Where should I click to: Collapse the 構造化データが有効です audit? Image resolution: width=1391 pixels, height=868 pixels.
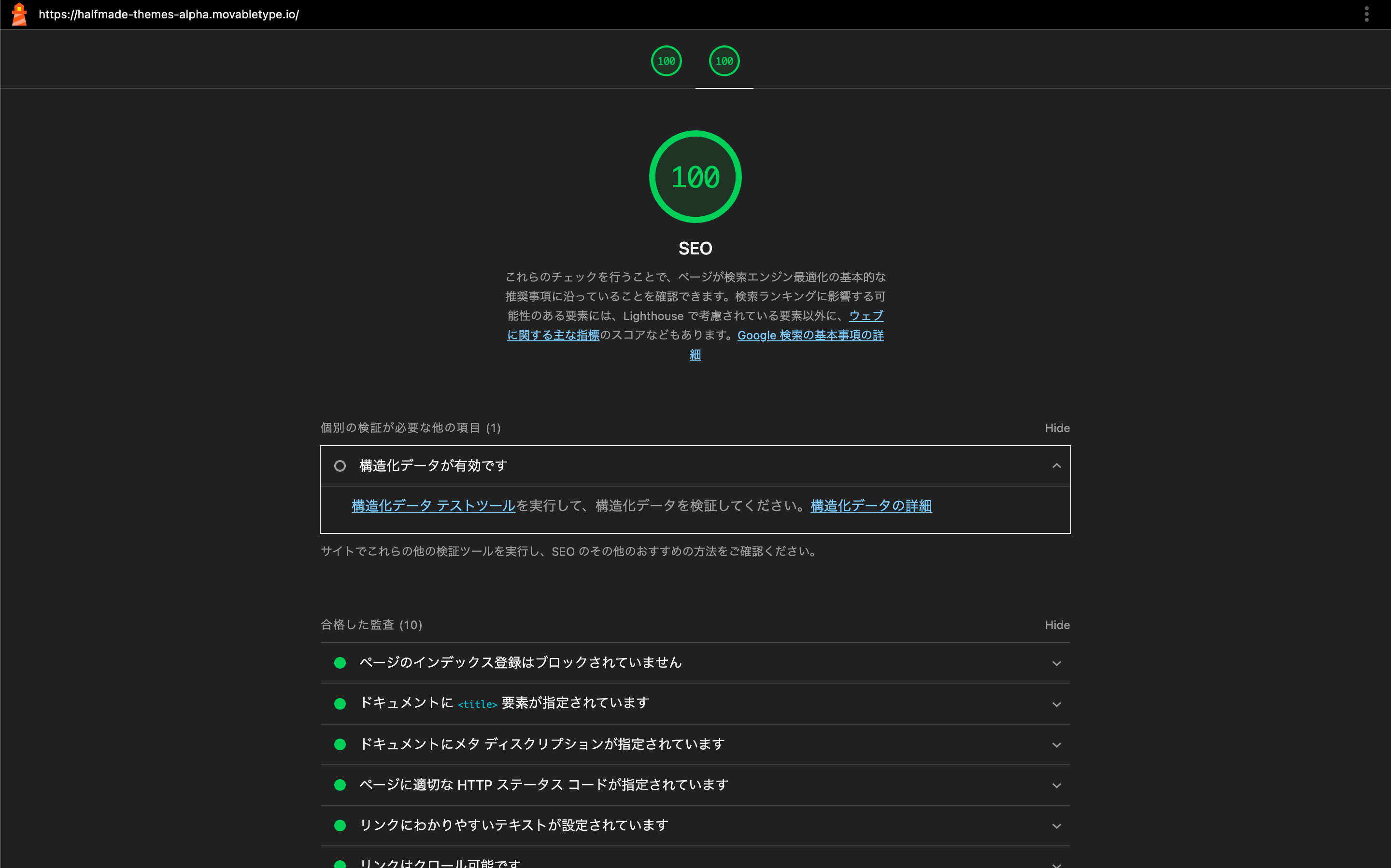coord(1056,465)
